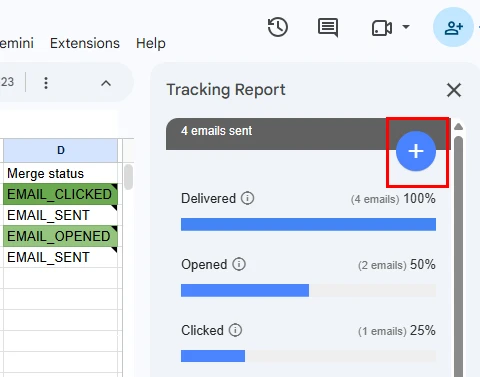The width and height of the screenshot is (480, 377).
Task: Click the spreadsheet vertical scrollbar thumb
Action: click(x=128, y=177)
